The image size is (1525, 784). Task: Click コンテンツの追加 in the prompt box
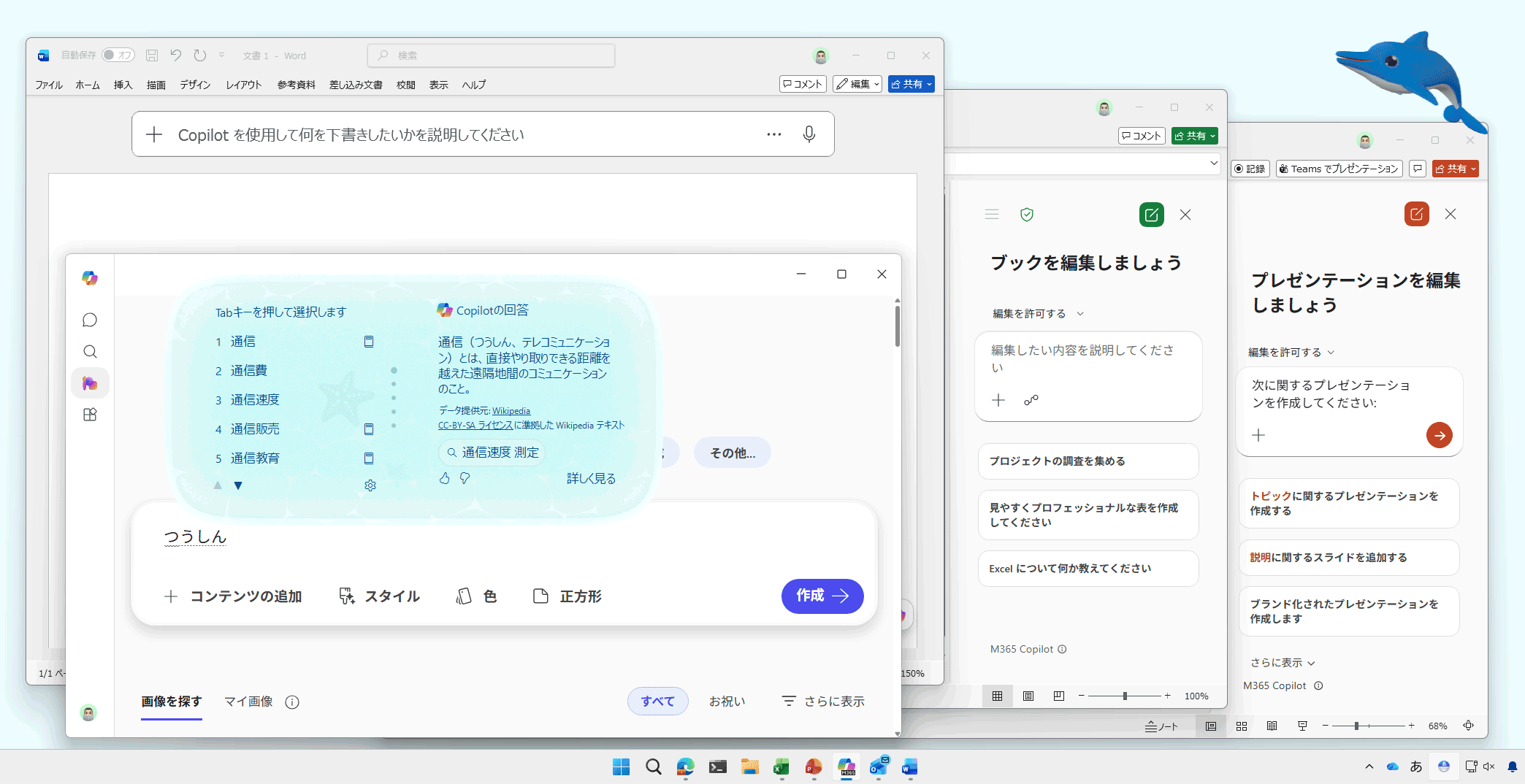[233, 596]
